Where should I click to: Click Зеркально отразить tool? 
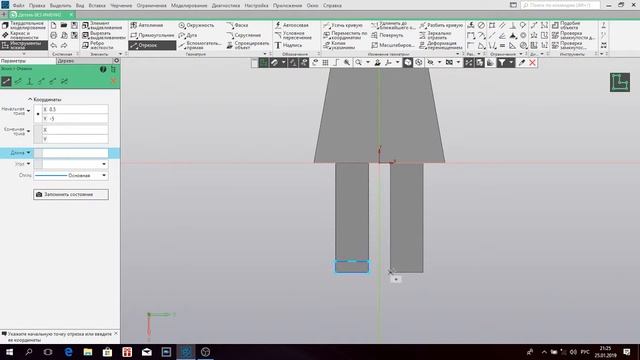[436, 36]
